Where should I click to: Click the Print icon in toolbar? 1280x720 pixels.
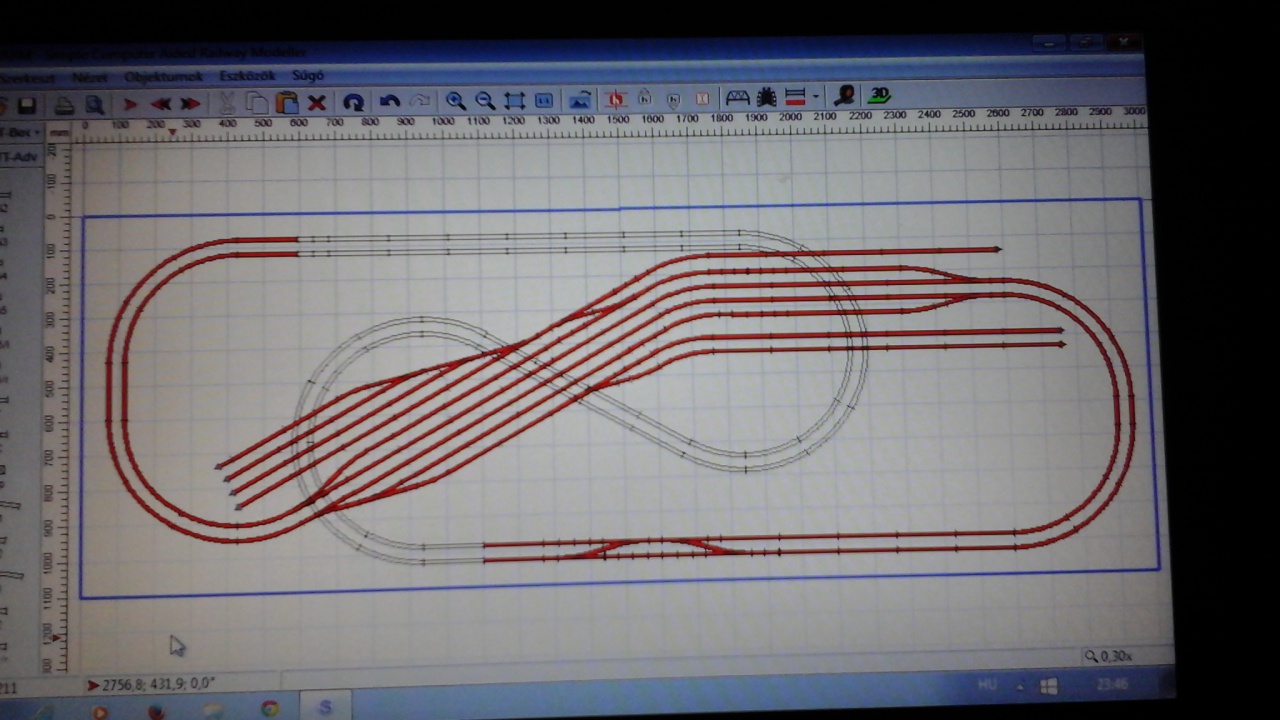coord(64,104)
